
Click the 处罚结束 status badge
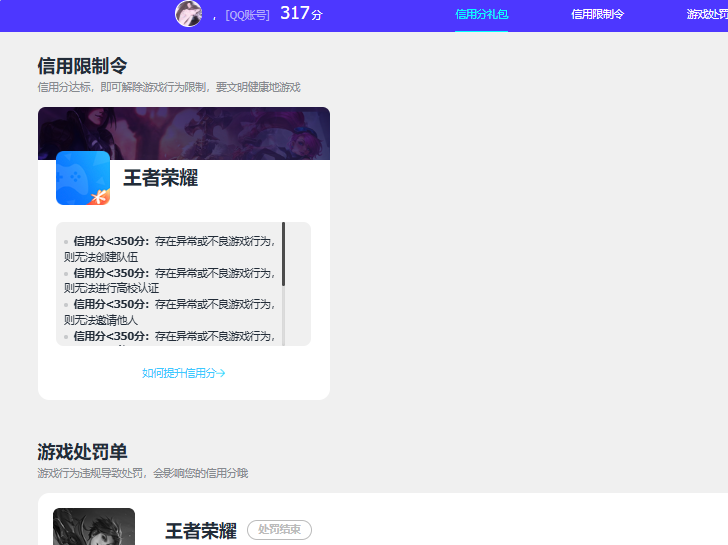click(x=280, y=530)
